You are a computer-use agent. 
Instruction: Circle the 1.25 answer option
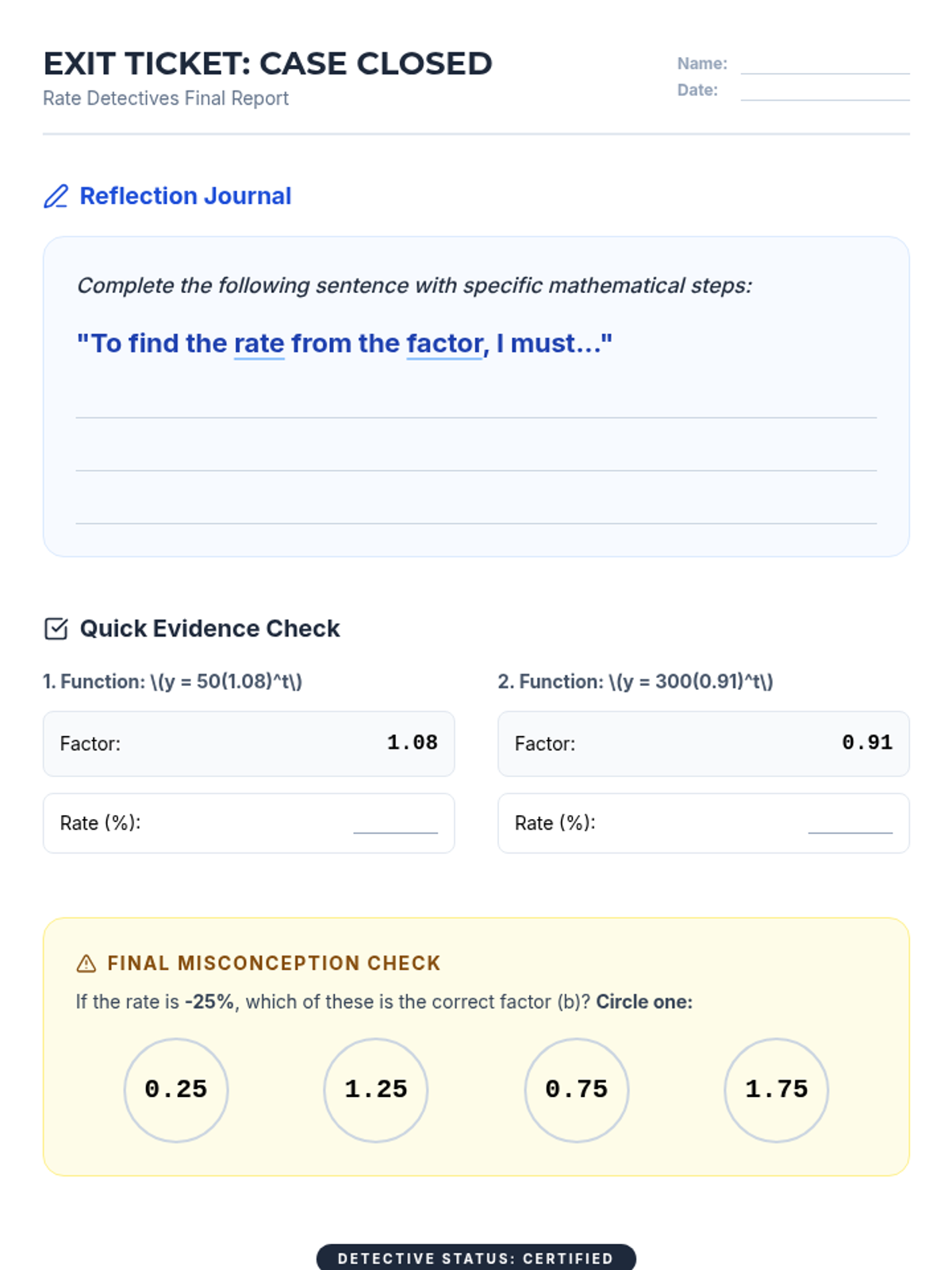pyautogui.click(x=376, y=1090)
